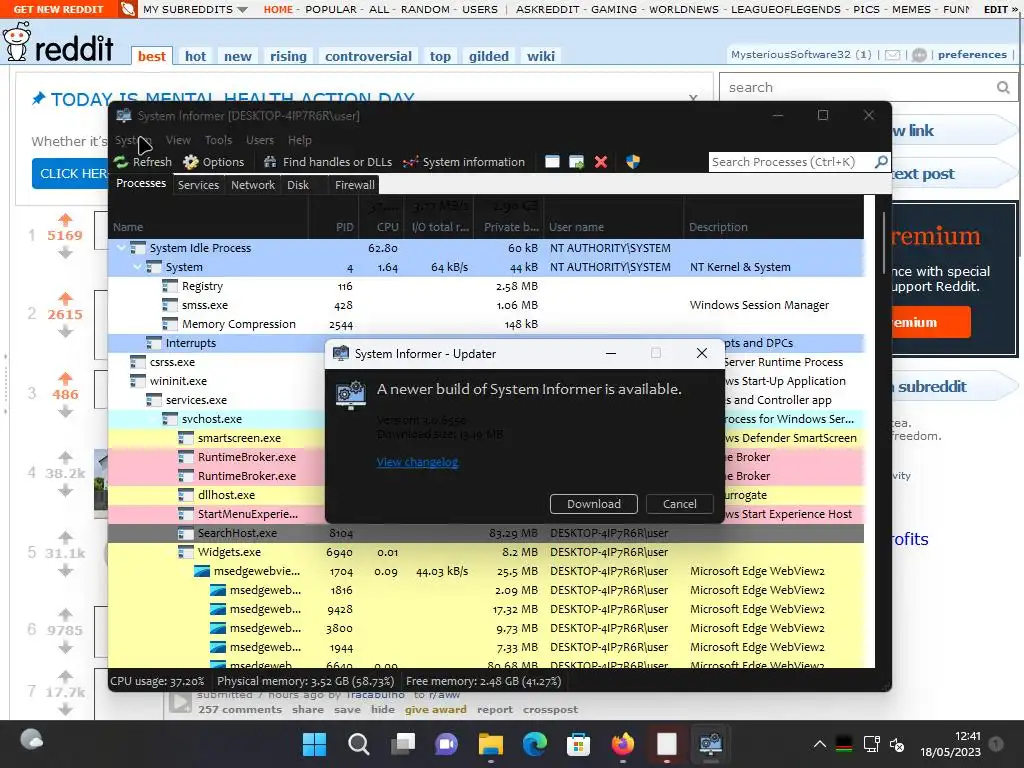Click the find window toolbar icon
This screenshot has height=768, width=1024.
point(552,162)
